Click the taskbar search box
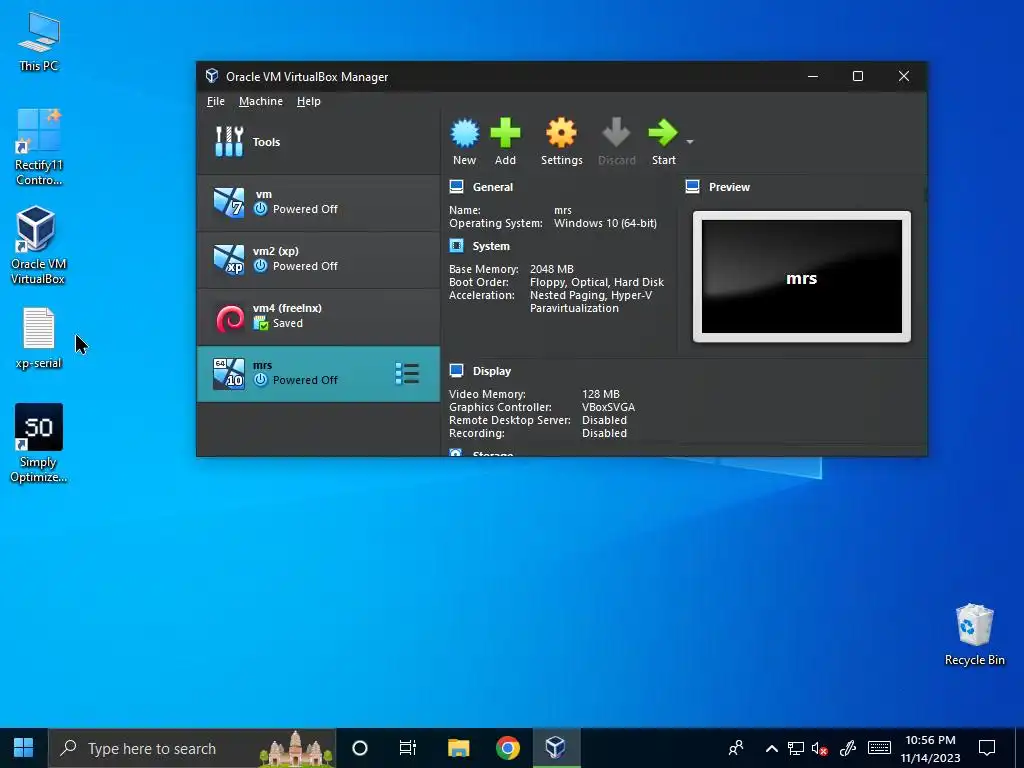 coord(192,748)
